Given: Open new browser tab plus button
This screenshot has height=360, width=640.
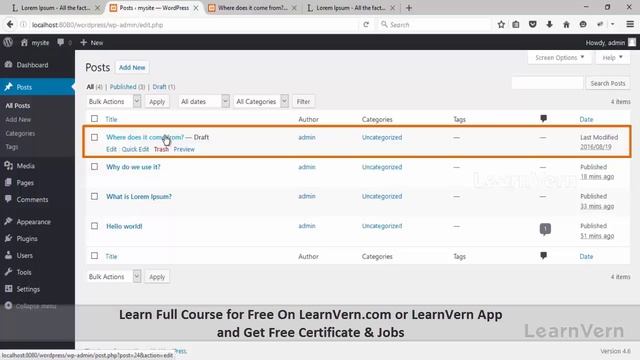Looking at the screenshot, I should [x=409, y=8].
